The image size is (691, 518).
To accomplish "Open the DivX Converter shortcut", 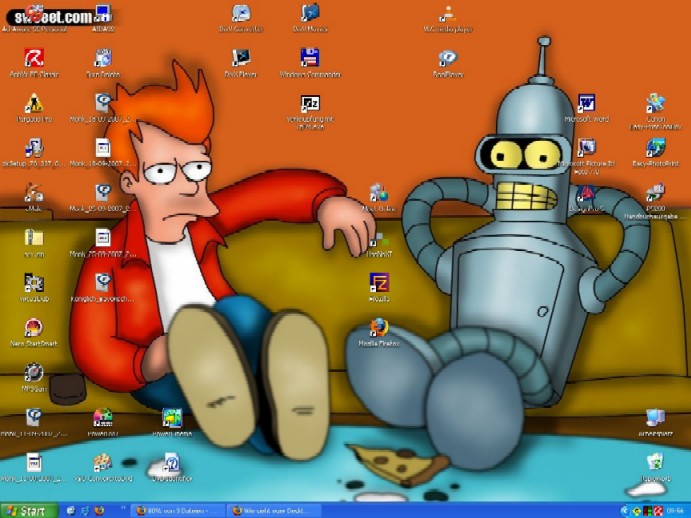I will coord(241,18).
